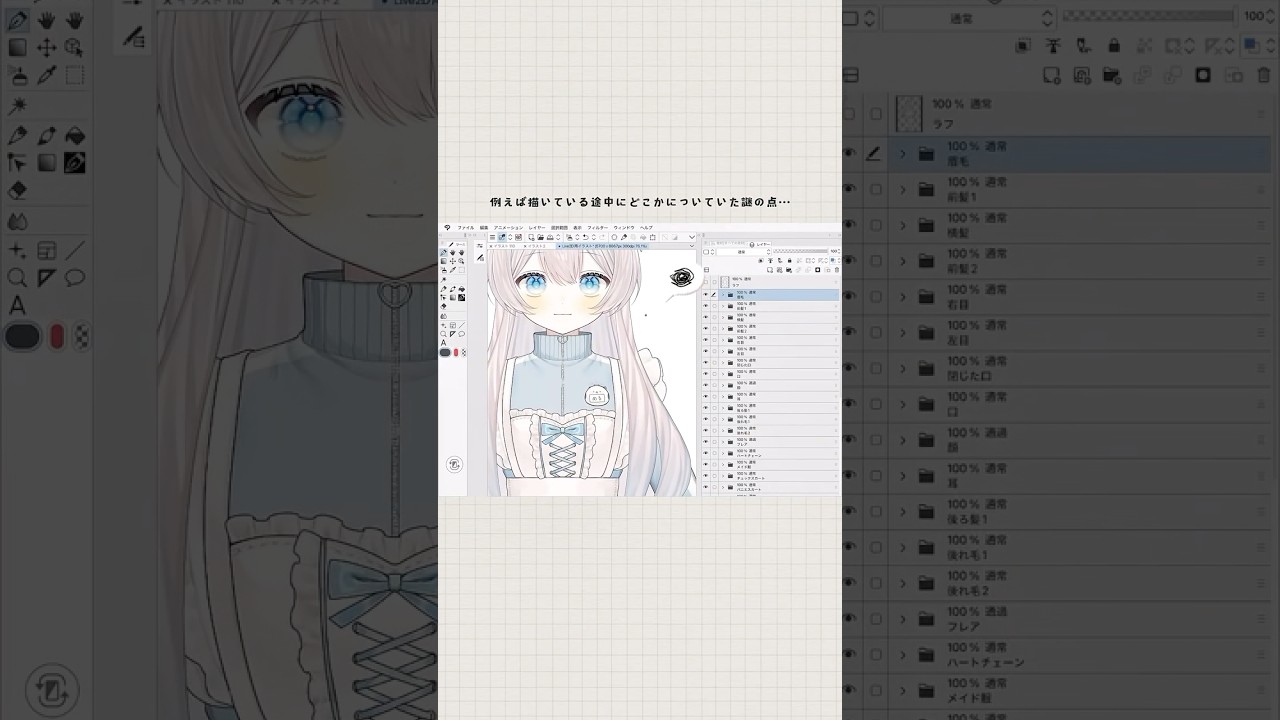1280x720 pixels.
Task: Select the Eraser tool in enlarged background toolbar
Action: tap(18, 191)
